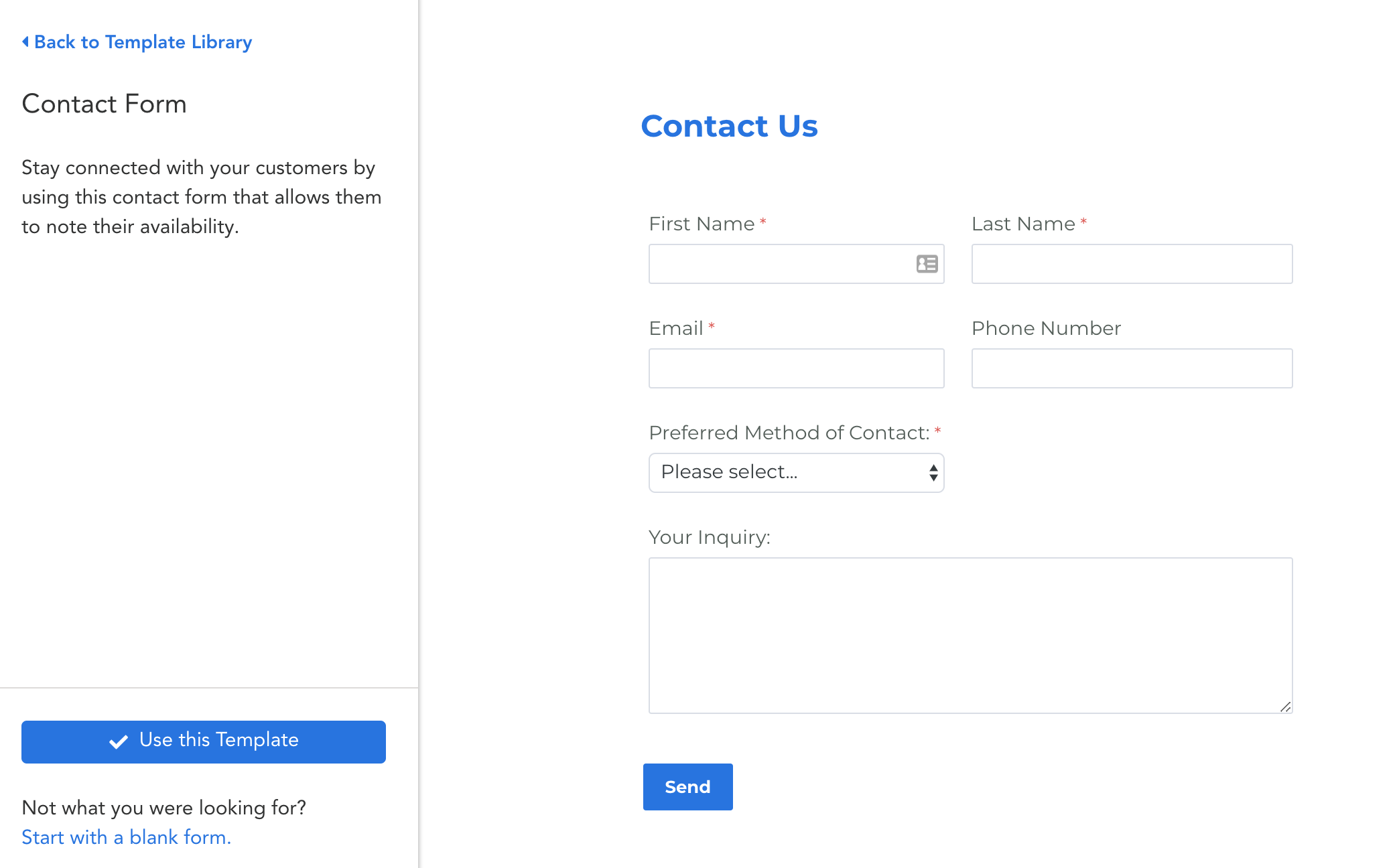Click the Phone Number text field

(x=1132, y=368)
